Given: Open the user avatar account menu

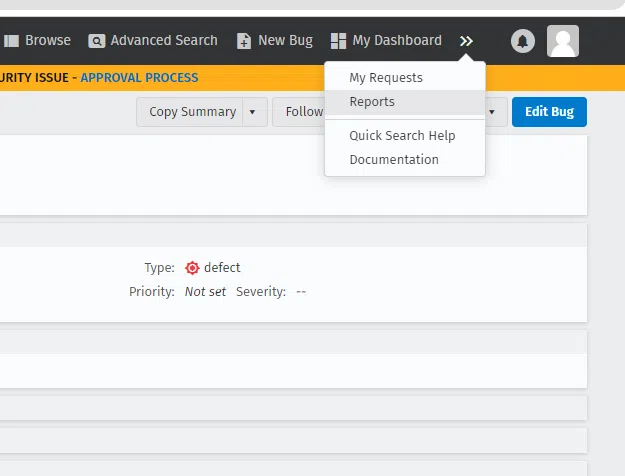Looking at the screenshot, I should (564, 41).
